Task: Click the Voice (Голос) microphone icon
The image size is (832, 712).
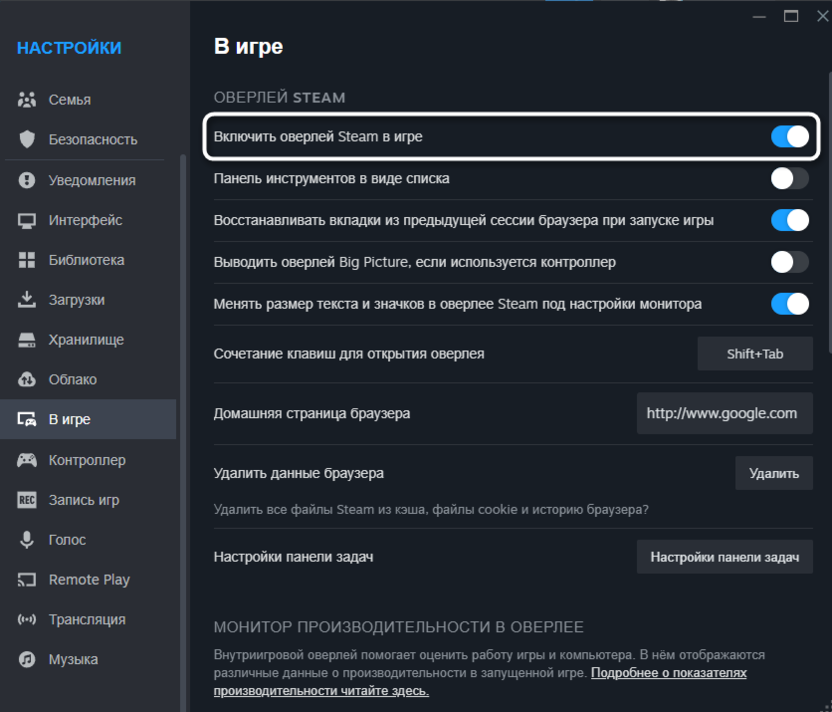Action: 27,540
